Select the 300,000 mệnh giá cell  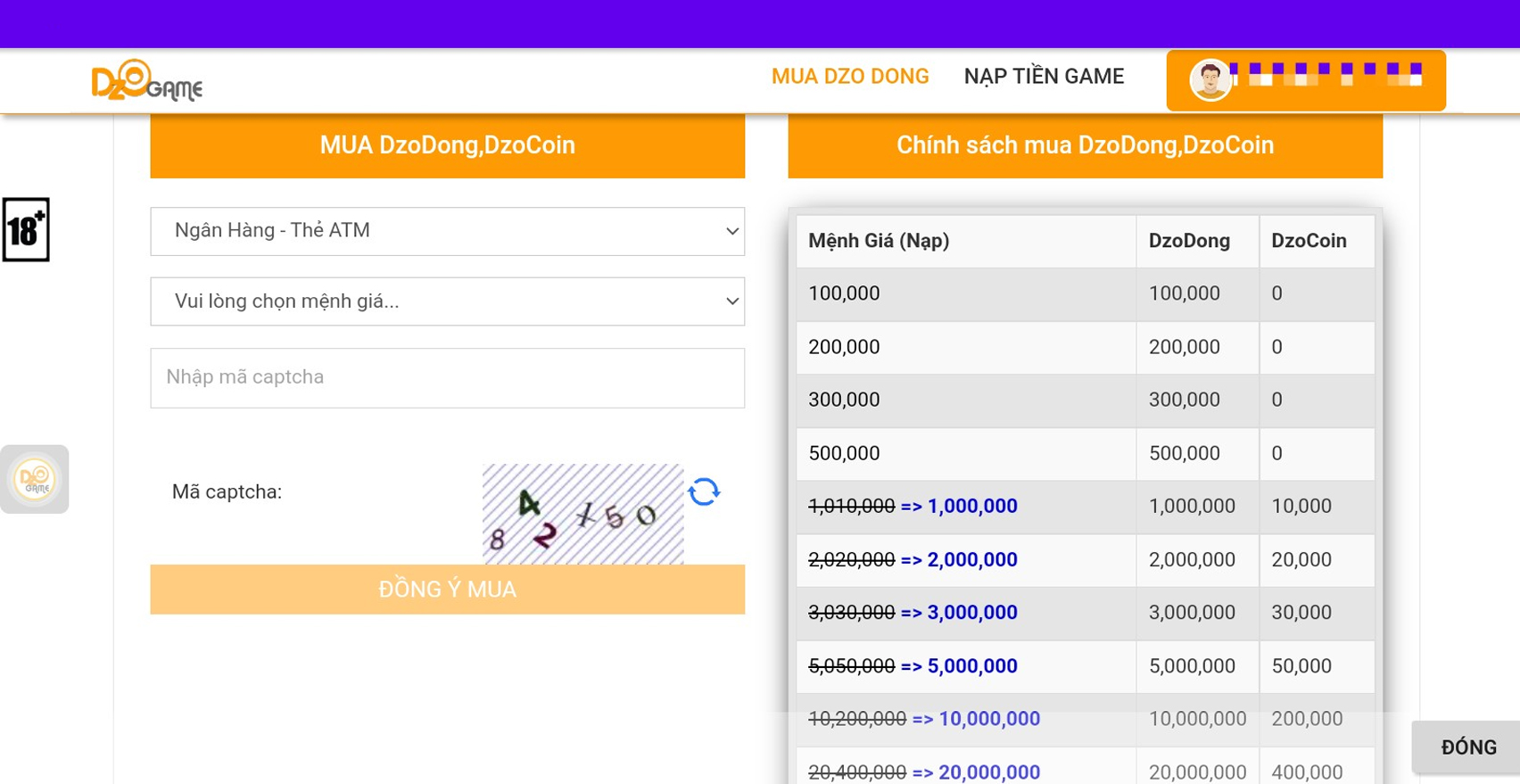(x=966, y=400)
